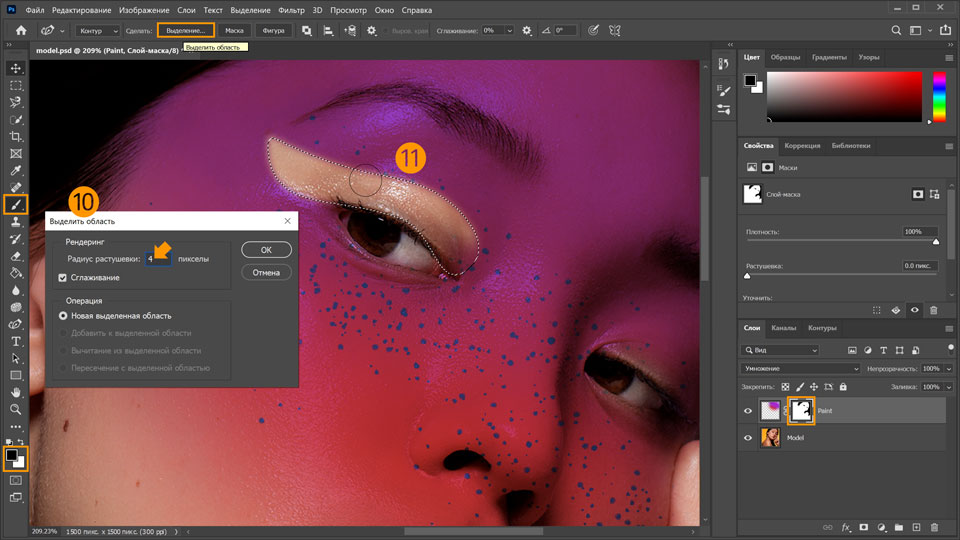Screen dimensions: 960x540
Task: Open the Файл menu
Action: pos(35,10)
